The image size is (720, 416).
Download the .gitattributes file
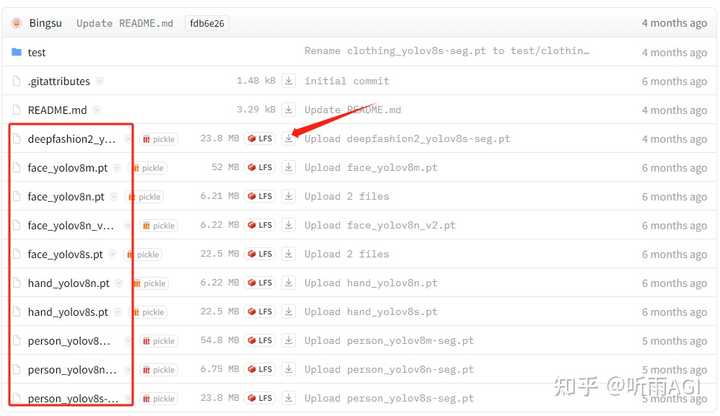288,81
